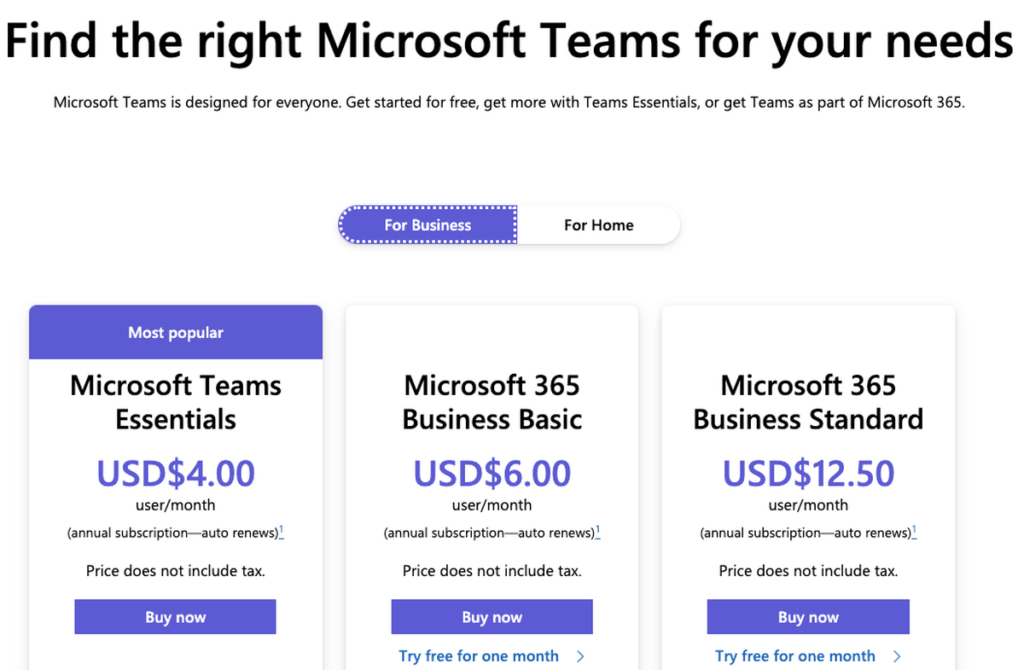Click the chevron arrow beside Business Standard's free trial
The height and width of the screenshot is (670, 1024).
pyautogui.click(x=895, y=656)
